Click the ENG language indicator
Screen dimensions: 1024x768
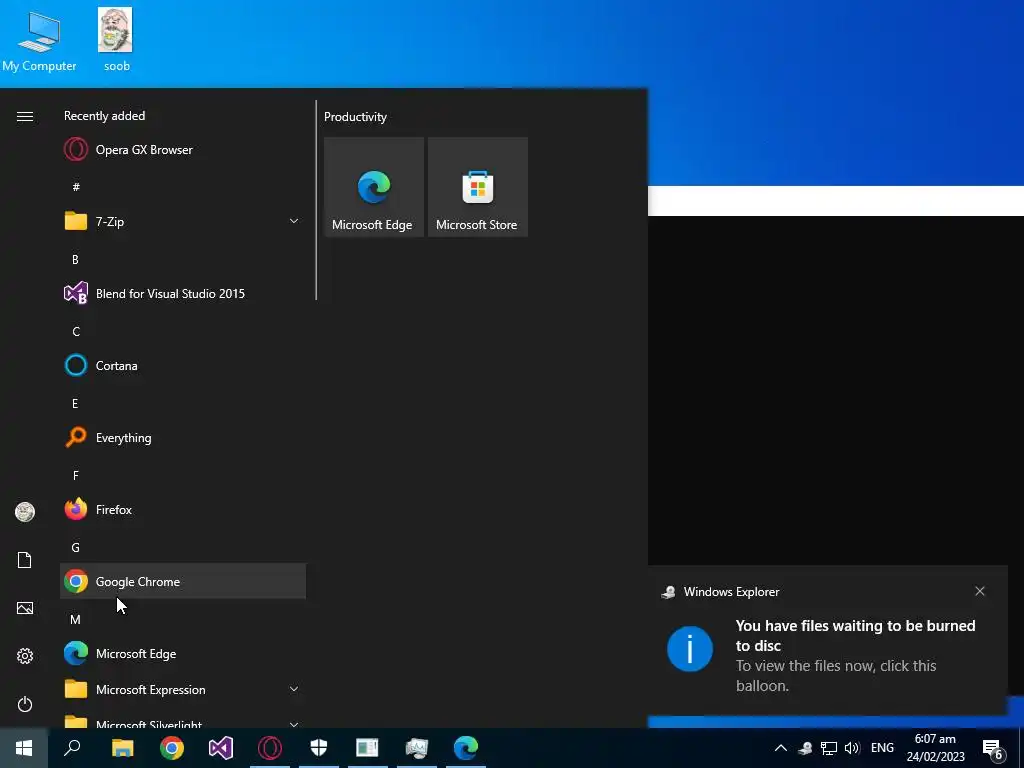882,748
